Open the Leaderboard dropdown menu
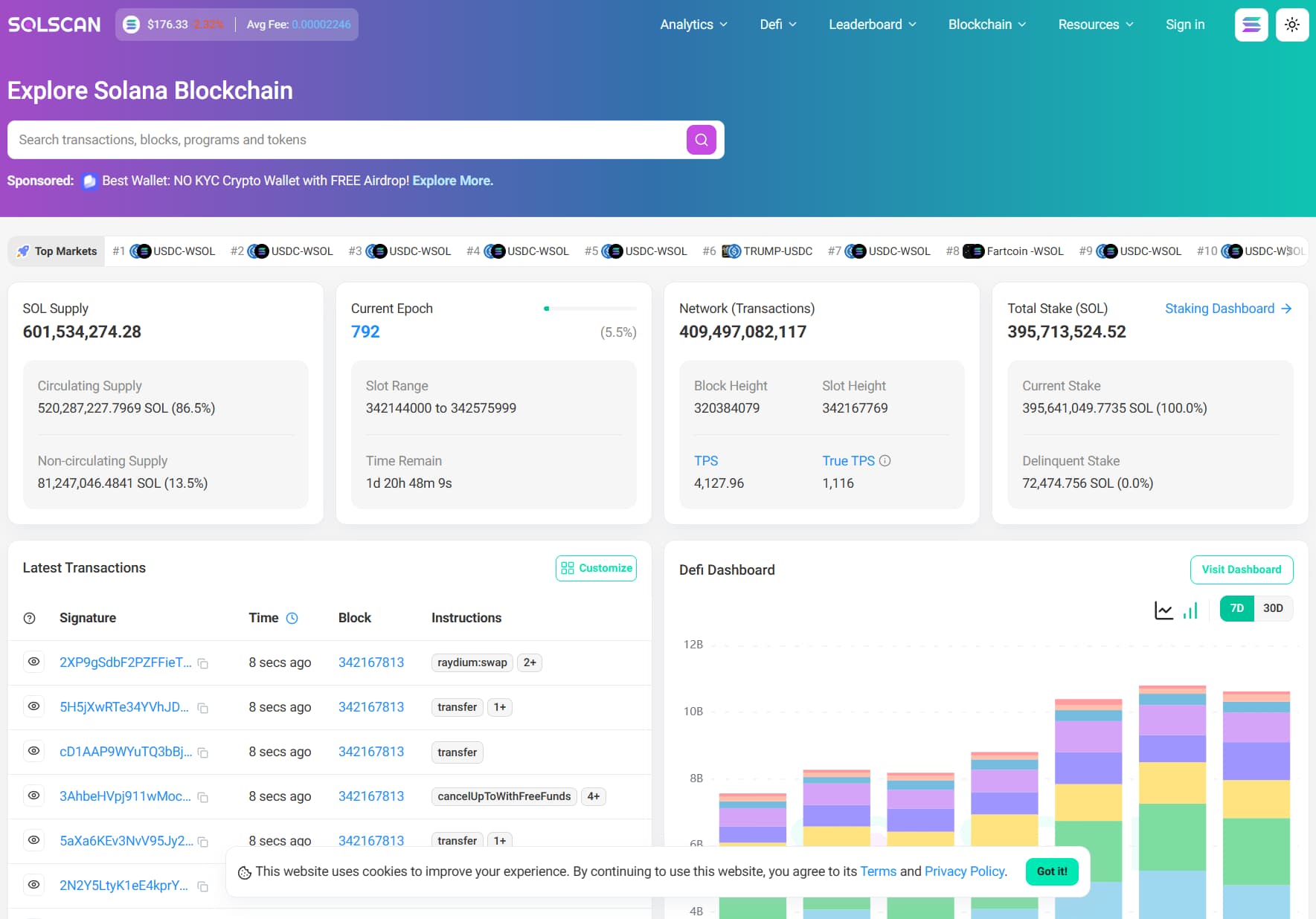Viewport: 1316px width, 919px height. pyautogui.click(x=872, y=25)
